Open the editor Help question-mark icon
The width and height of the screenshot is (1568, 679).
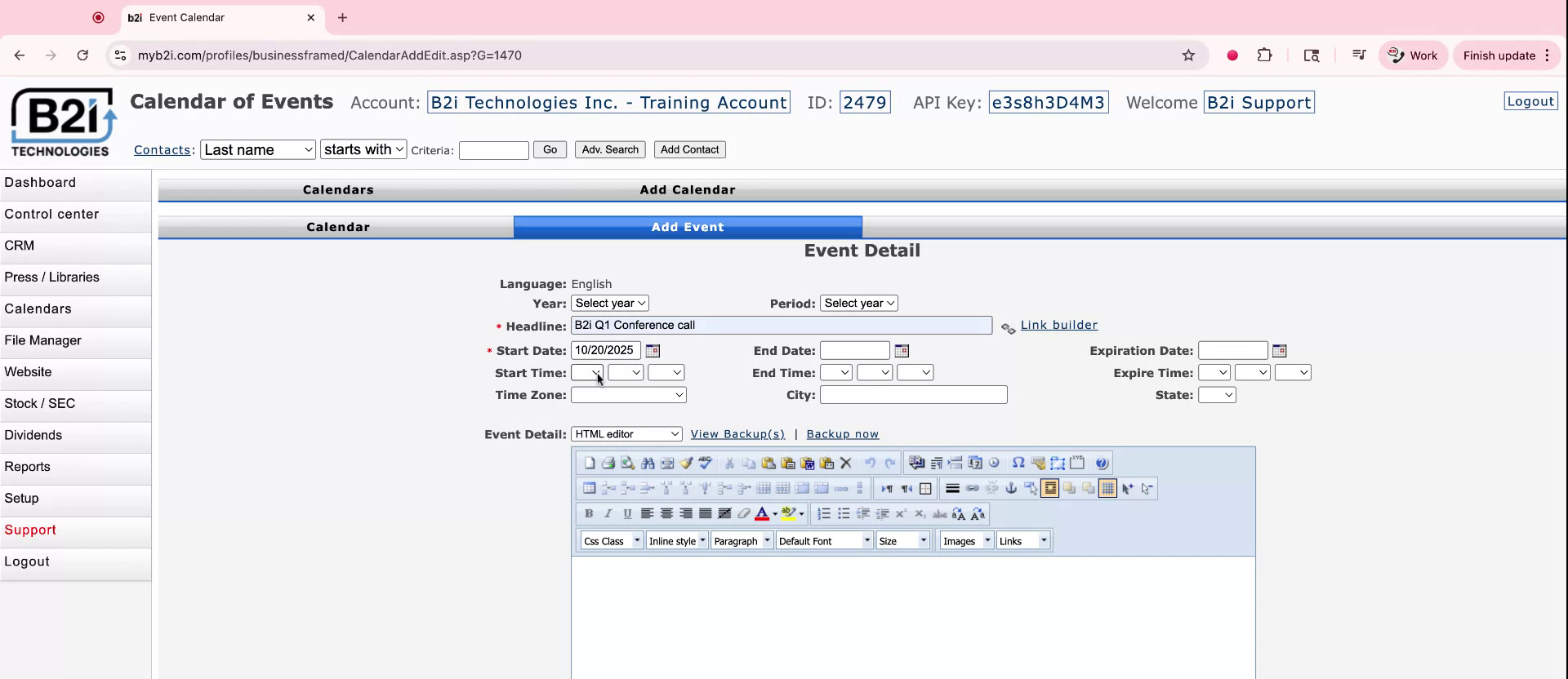1102,463
